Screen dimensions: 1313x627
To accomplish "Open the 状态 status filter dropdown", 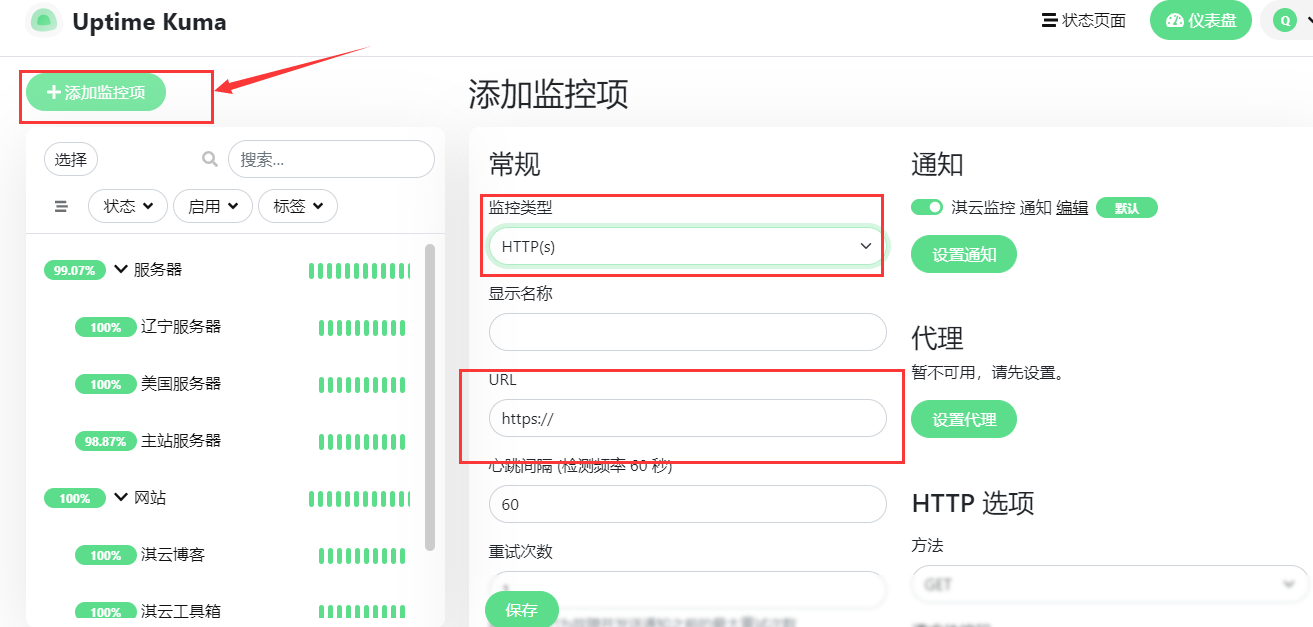I will (128, 206).
